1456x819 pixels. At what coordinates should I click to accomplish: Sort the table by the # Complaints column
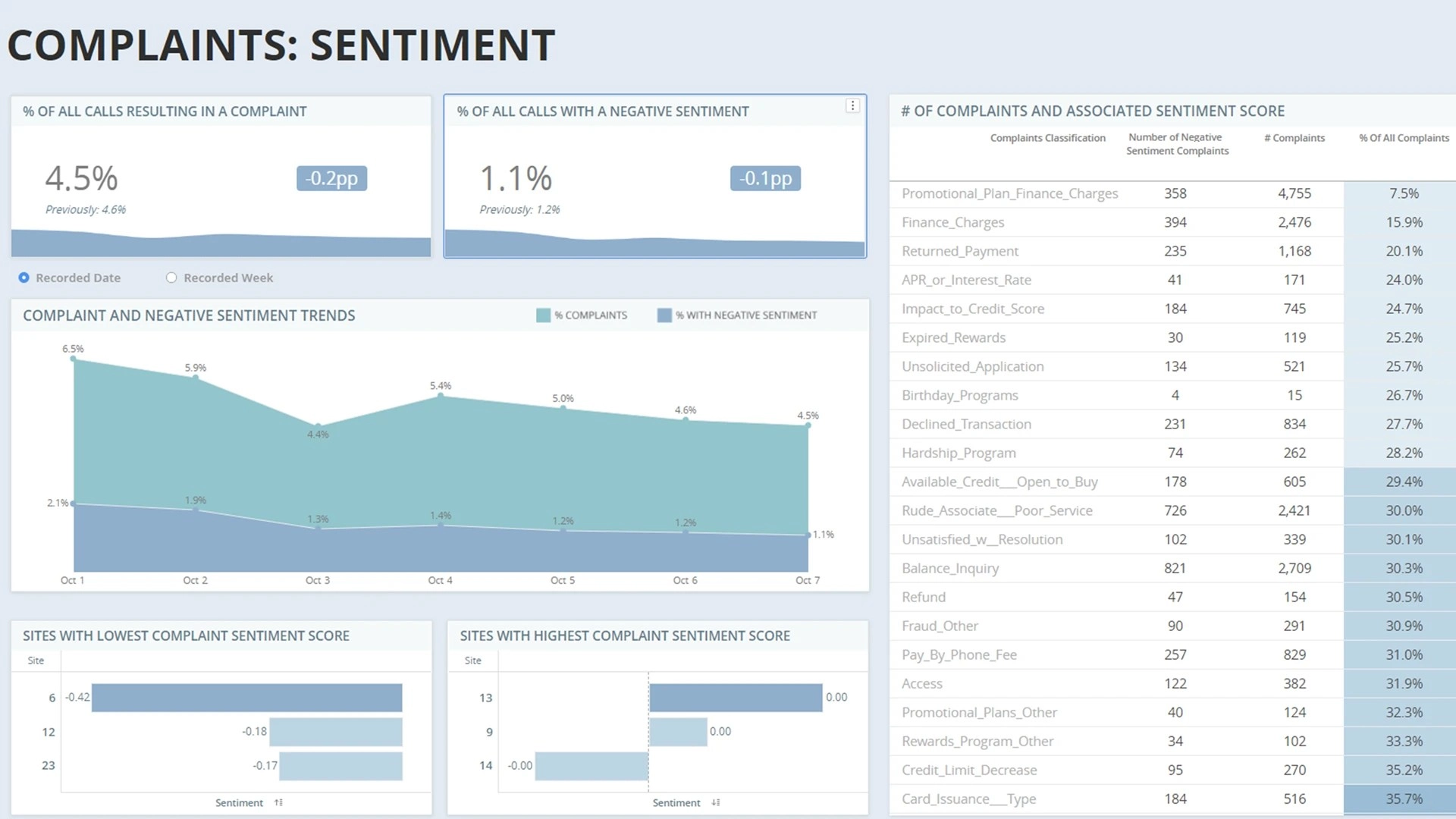(1294, 137)
